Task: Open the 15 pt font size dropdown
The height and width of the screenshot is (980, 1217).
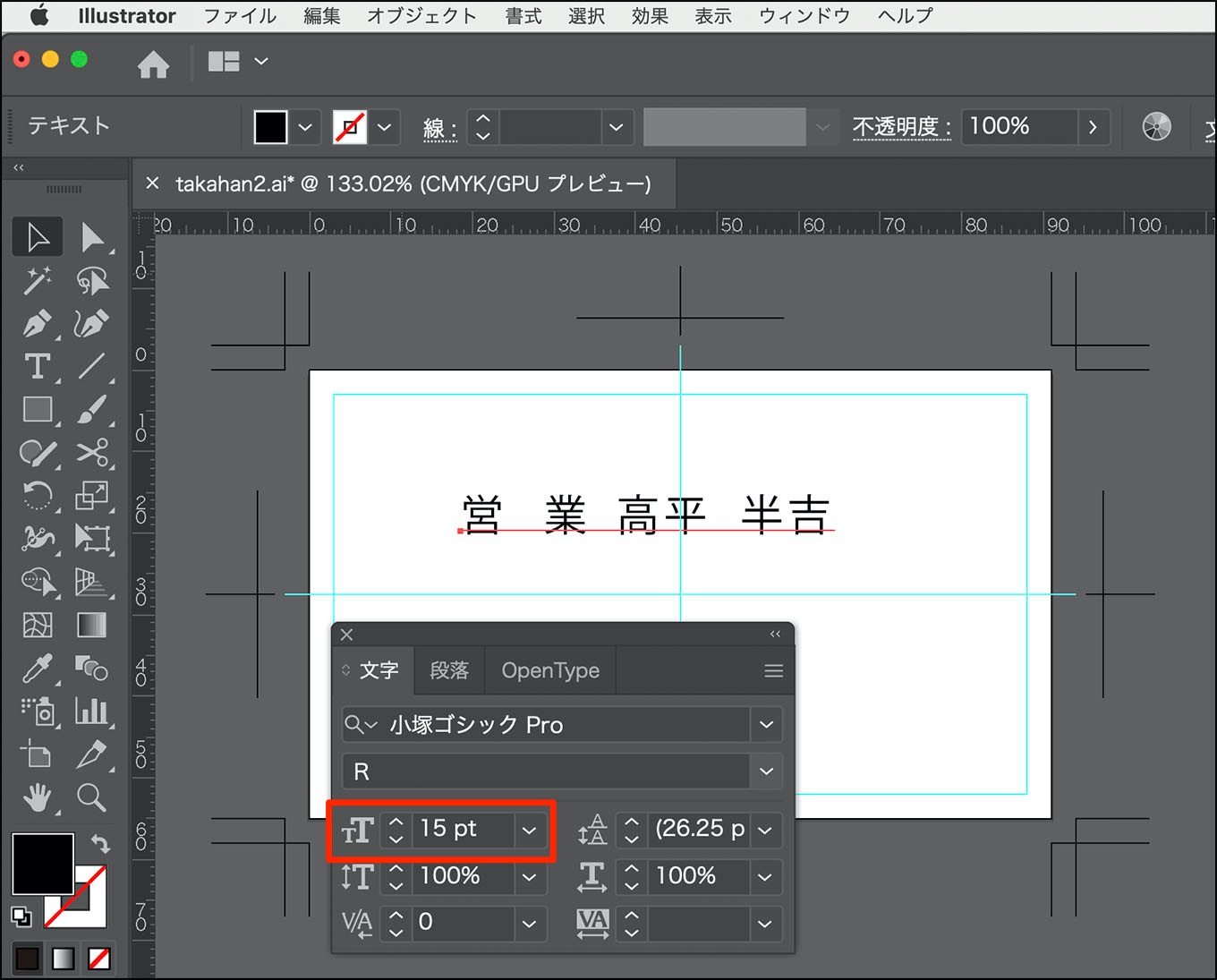Action: [529, 830]
